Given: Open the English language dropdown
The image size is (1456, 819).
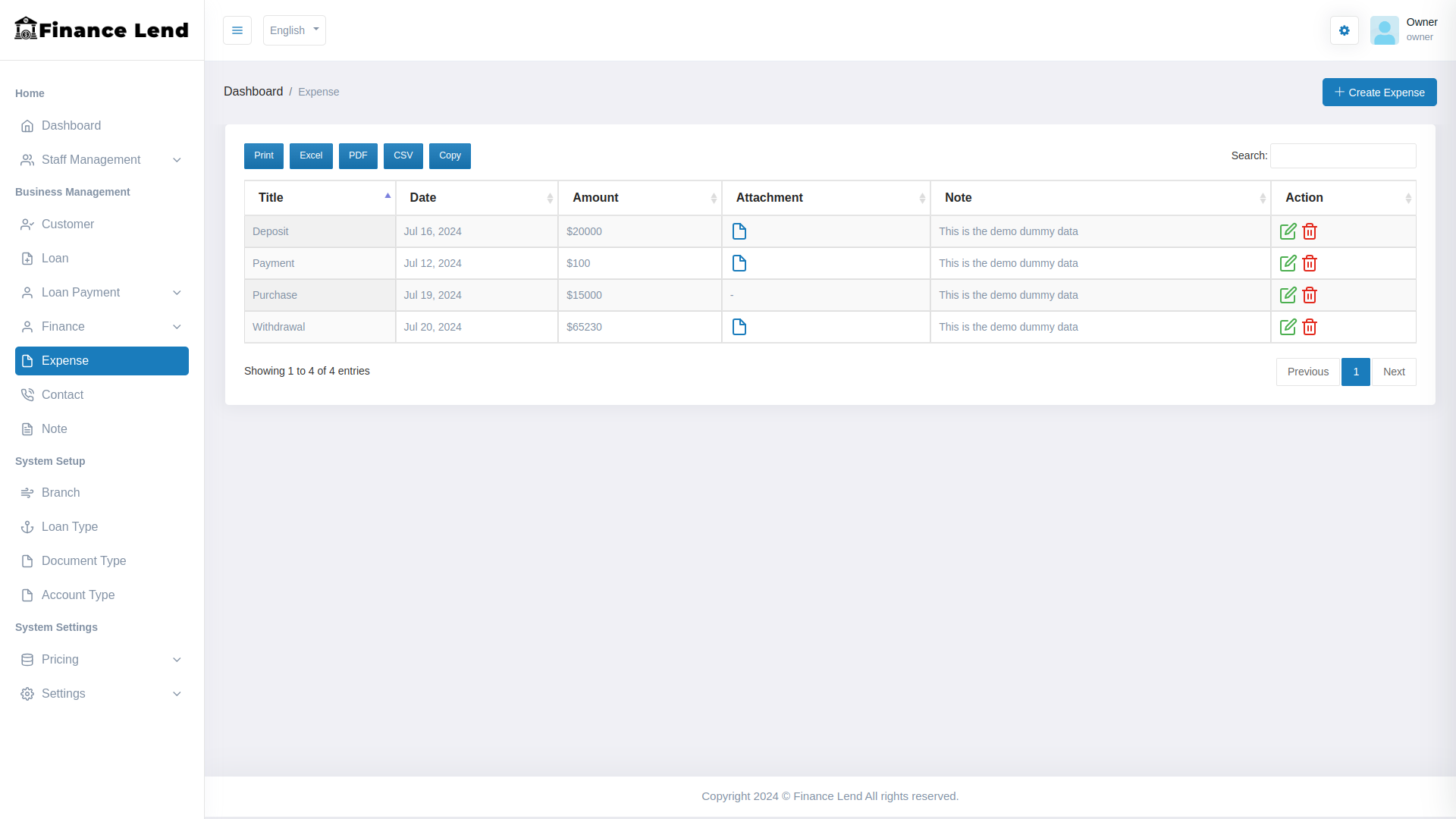Looking at the screenshot, I should point(294,30).
